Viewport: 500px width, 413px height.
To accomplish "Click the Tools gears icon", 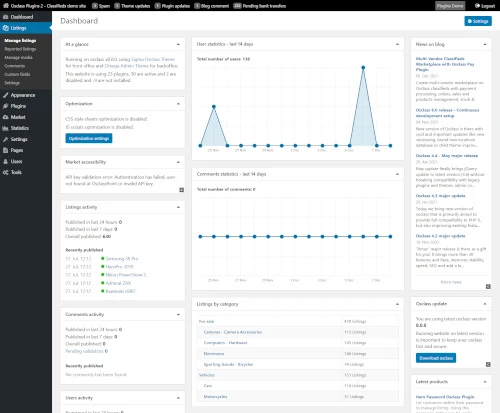I will pos(6,172).
